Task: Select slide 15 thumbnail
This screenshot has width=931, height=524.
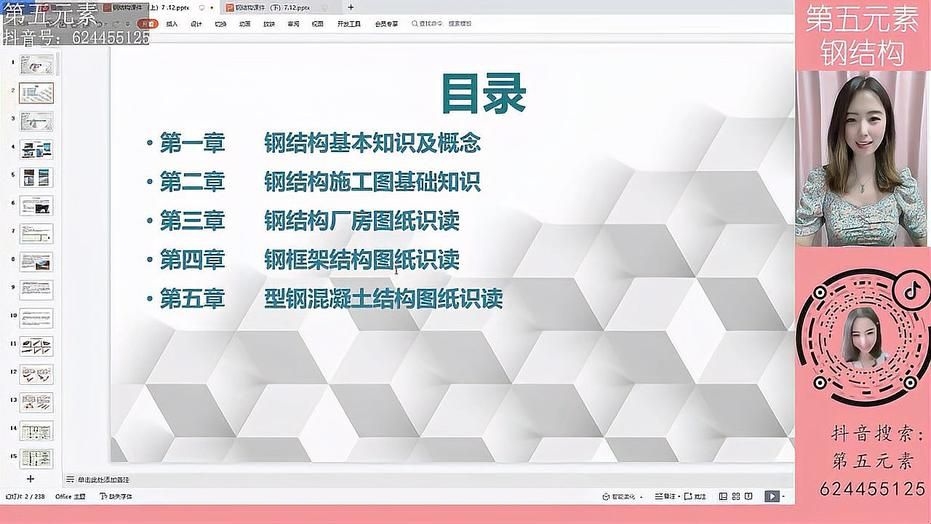Action: click(x=37, y=459)
